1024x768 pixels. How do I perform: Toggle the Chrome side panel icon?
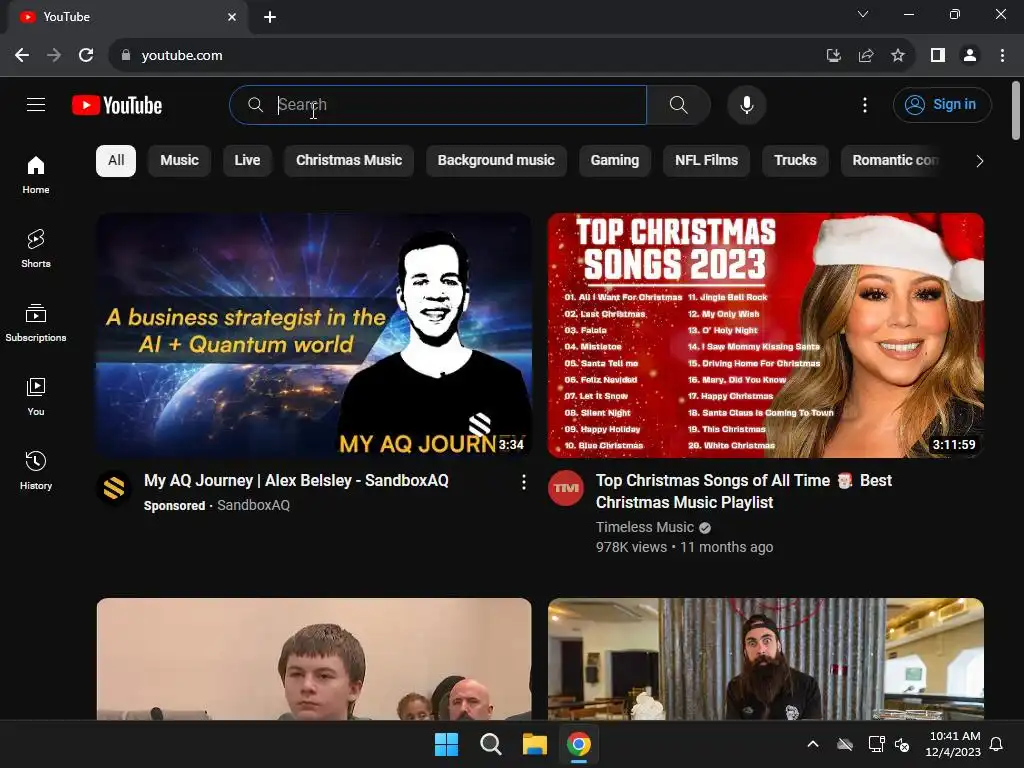click(x=938, y=56)
